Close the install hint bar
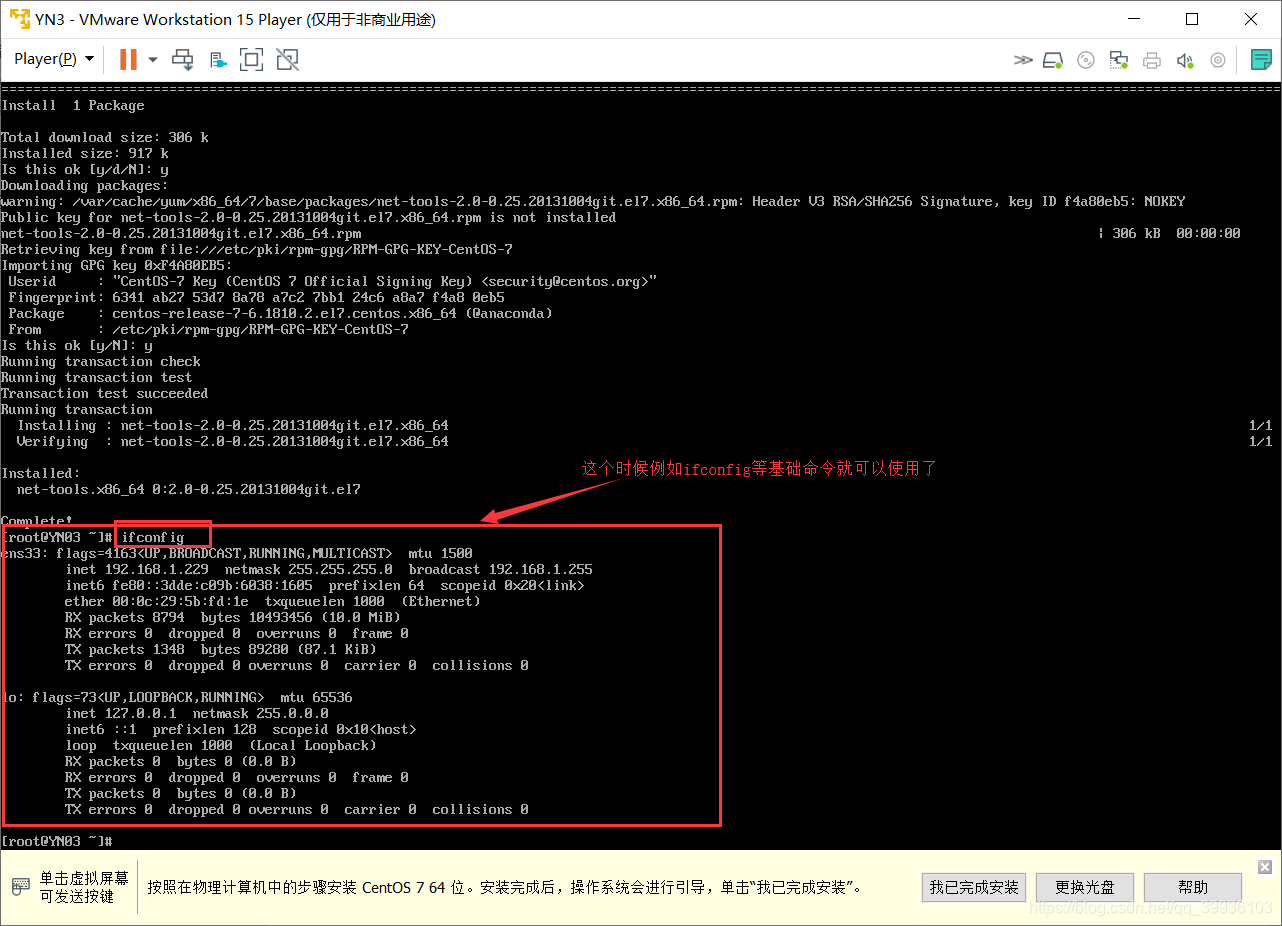Viewport: 1282px width, 926px height. coord(1265,867)
